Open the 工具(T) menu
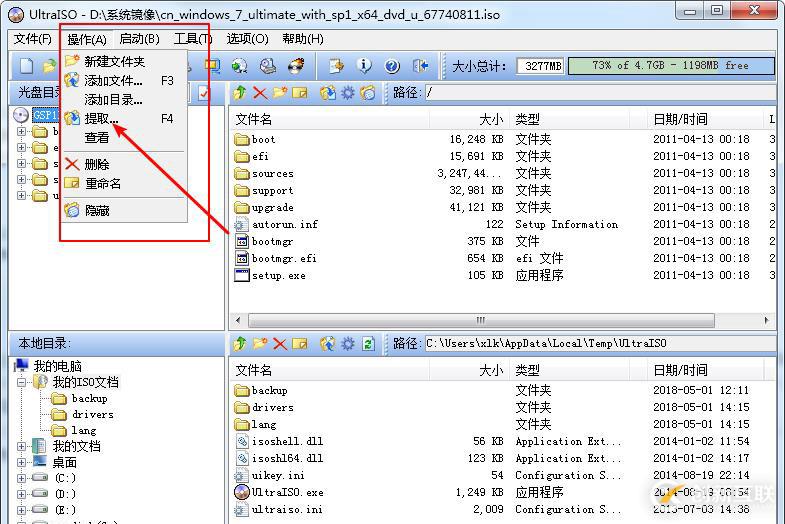Viewport: 785px width, 524px height. 193,39
